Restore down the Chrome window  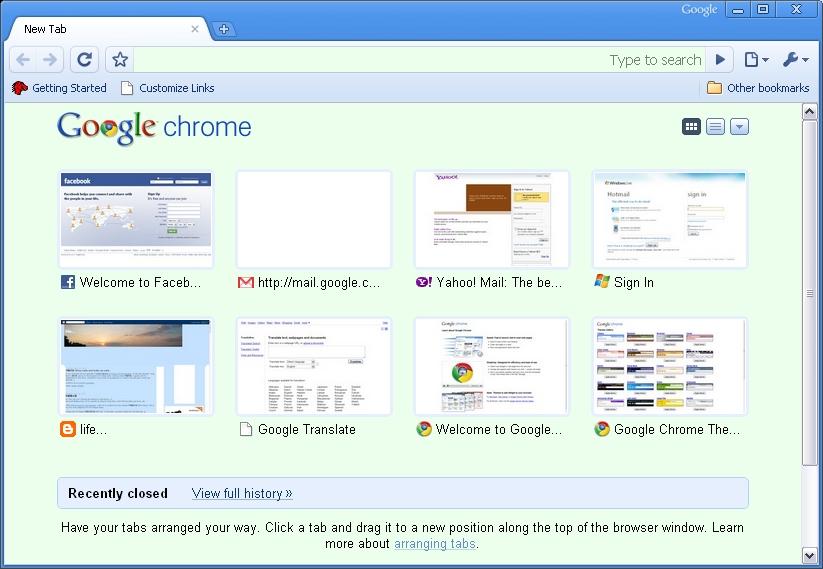(763, 9)
